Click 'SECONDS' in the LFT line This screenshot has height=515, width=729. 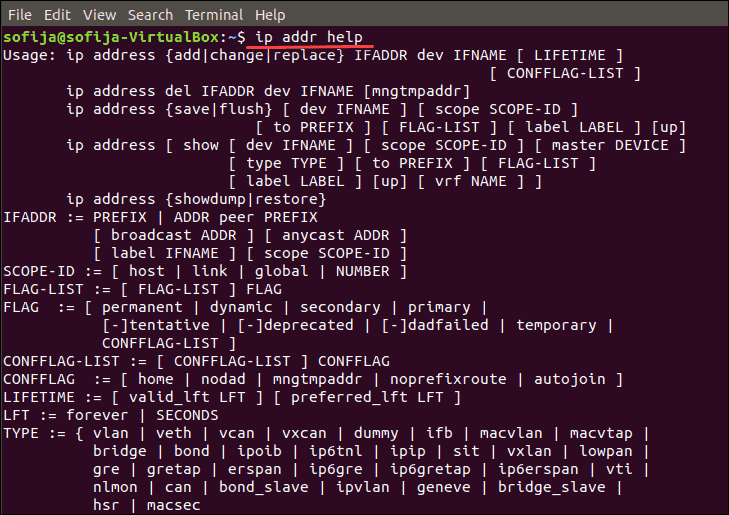pyautogui.click(x=187, y=415)
